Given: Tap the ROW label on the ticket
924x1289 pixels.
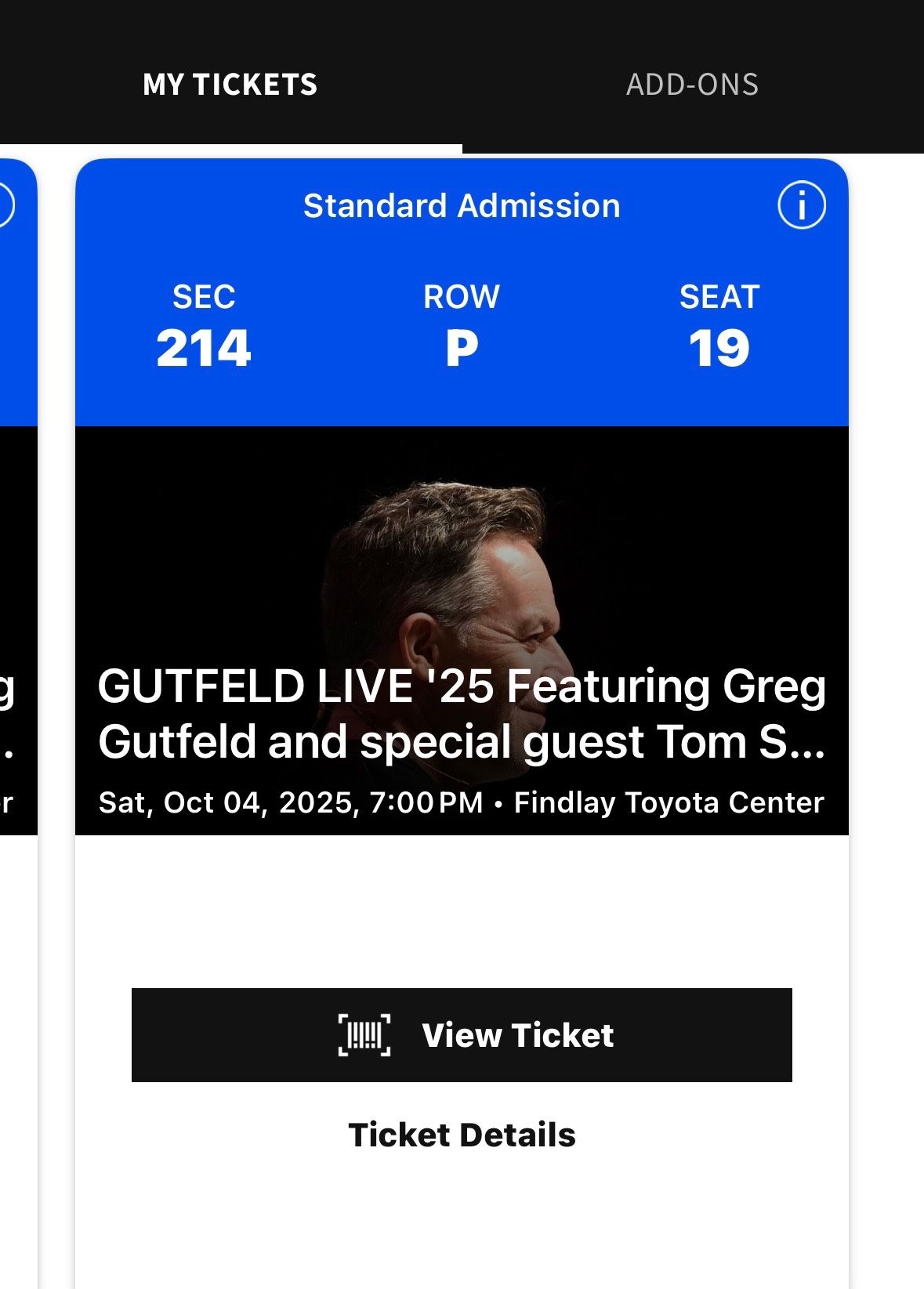Looking at the screenshot, I should [x=462, y=297].
